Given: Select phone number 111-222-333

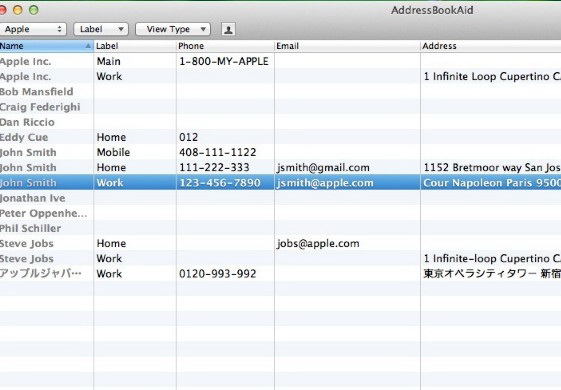Looking at the screenshot, I should [214, 167].
